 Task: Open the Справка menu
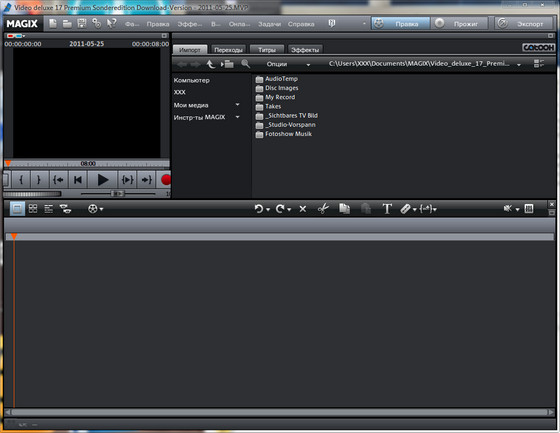[x=301, y=24]
